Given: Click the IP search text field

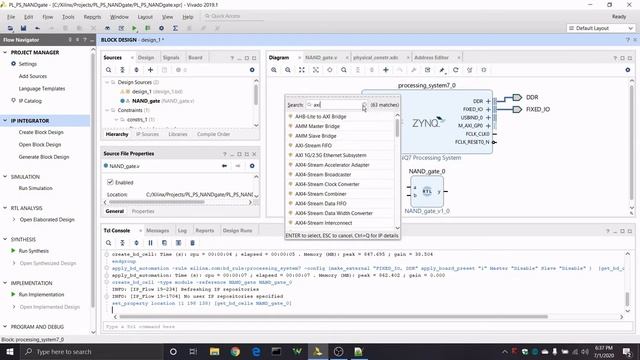Looking at the screenshot, I should click(x=336, y=105).
